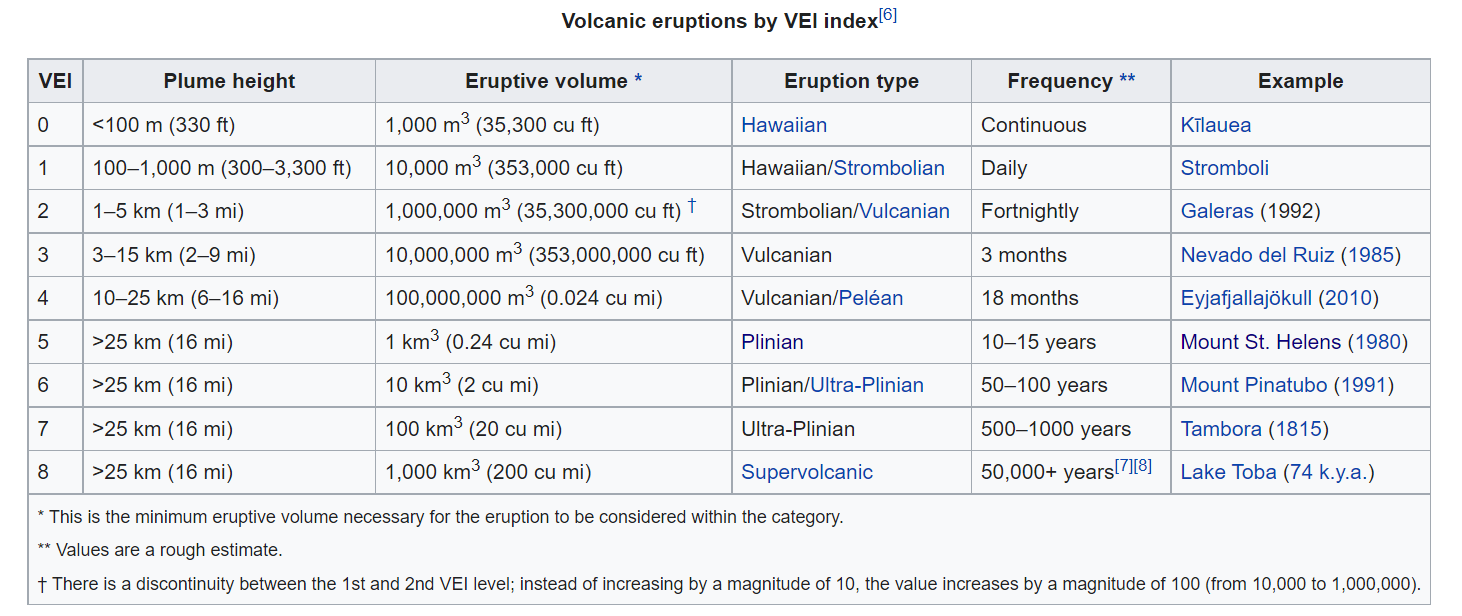Open the Supervolcanic link
Viewport: 1462px width, 616px height.
click(806, 472)
